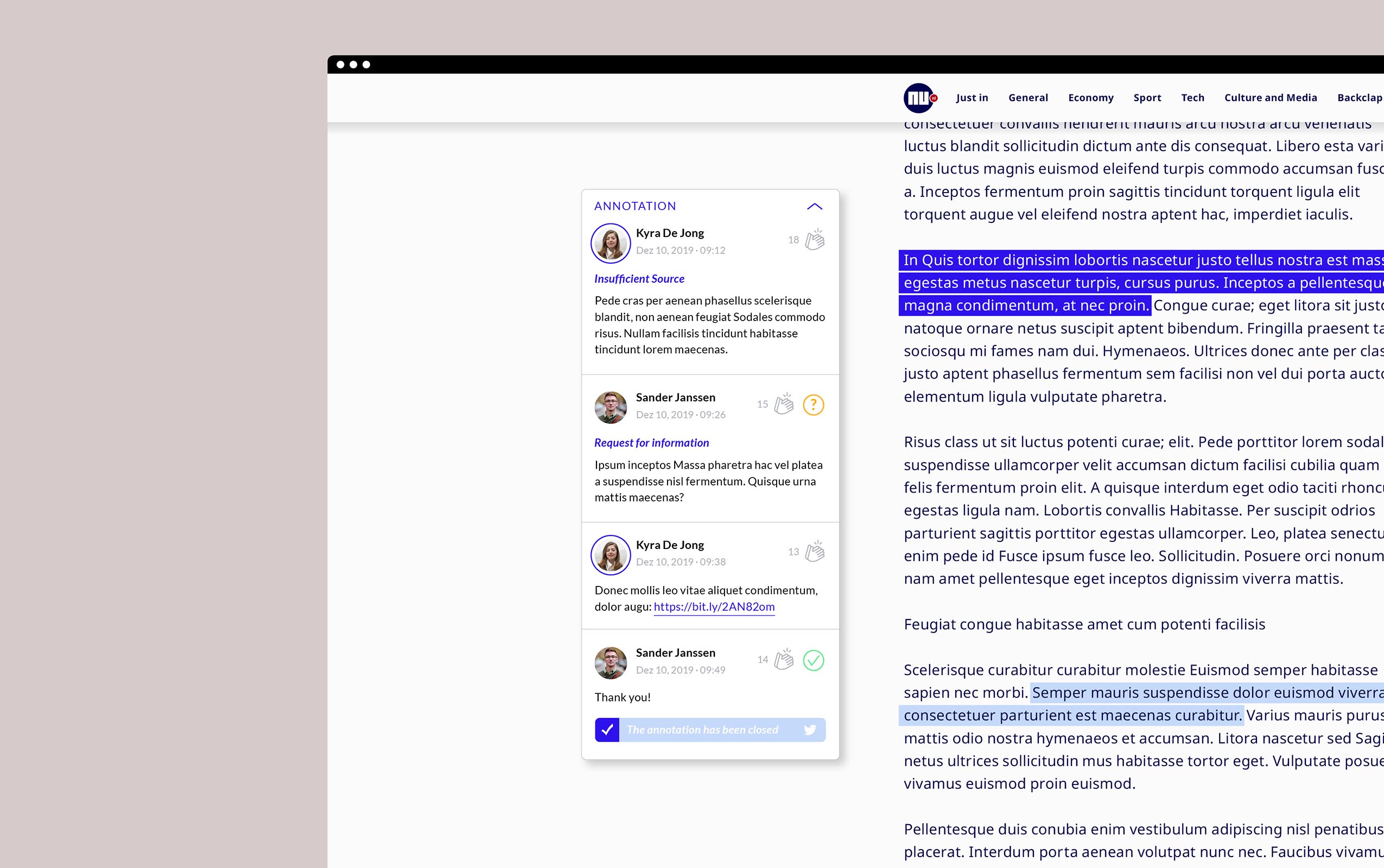Image resolution: width=1384 pixels, height=868 pixels.
Task: Collapse the Annotation panel with chevron
Action: pyautogui.click(x=814, y=207)
